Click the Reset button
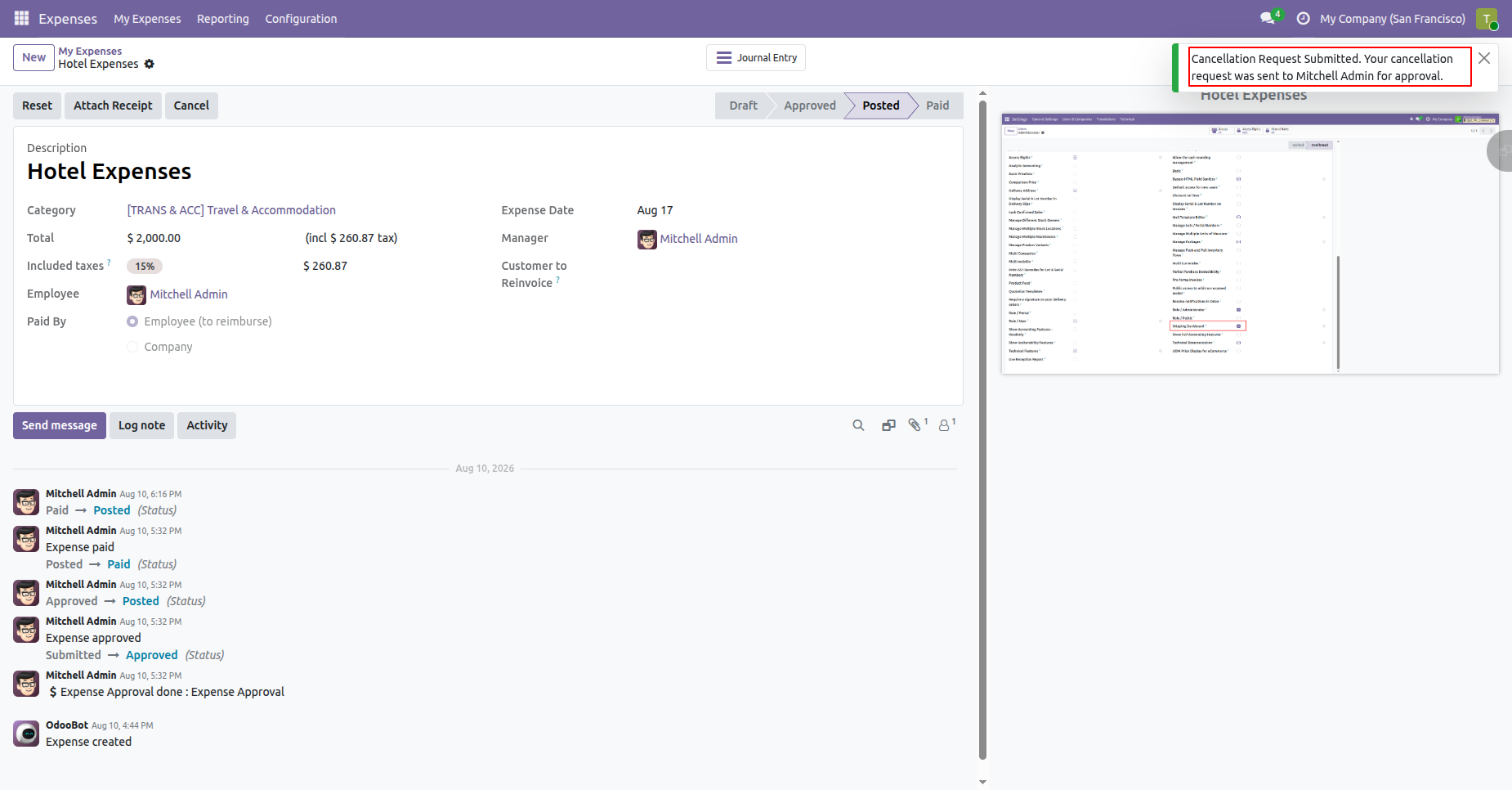Viewport: 1512px width, 790px height. point(37,105)
